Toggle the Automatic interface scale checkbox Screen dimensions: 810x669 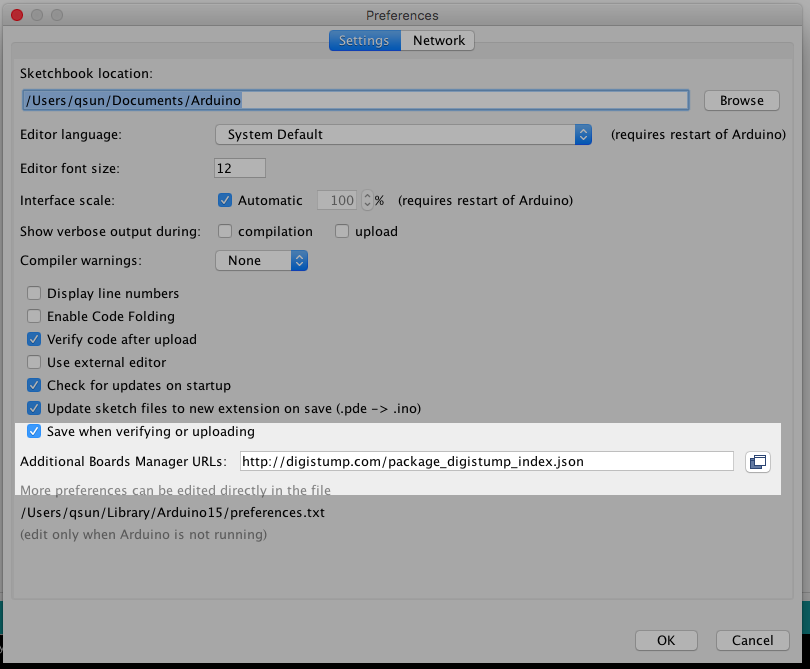tap(225, 200)
